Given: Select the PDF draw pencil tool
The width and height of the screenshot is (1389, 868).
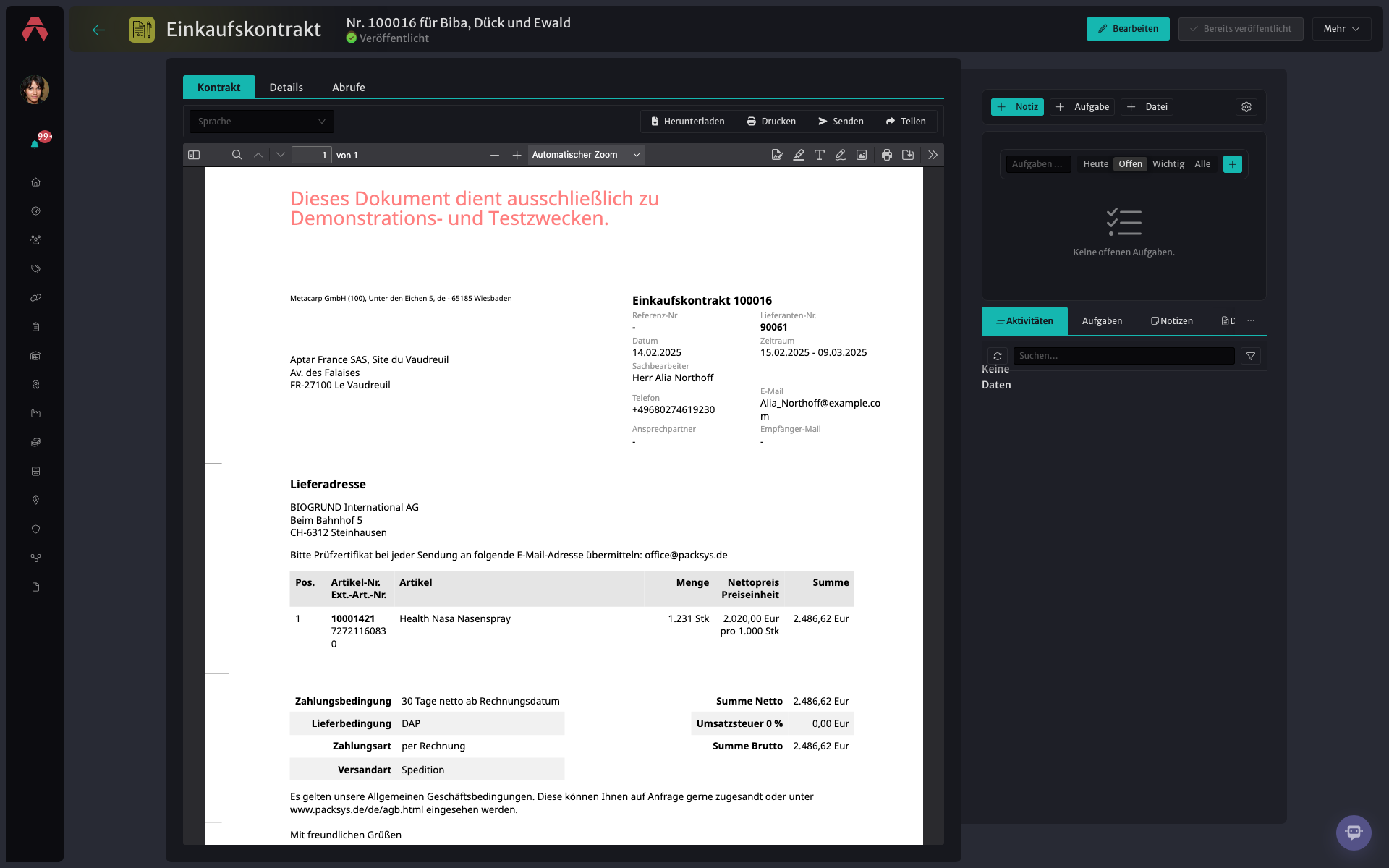Looking at the screenshot, I should pos(841,155).
